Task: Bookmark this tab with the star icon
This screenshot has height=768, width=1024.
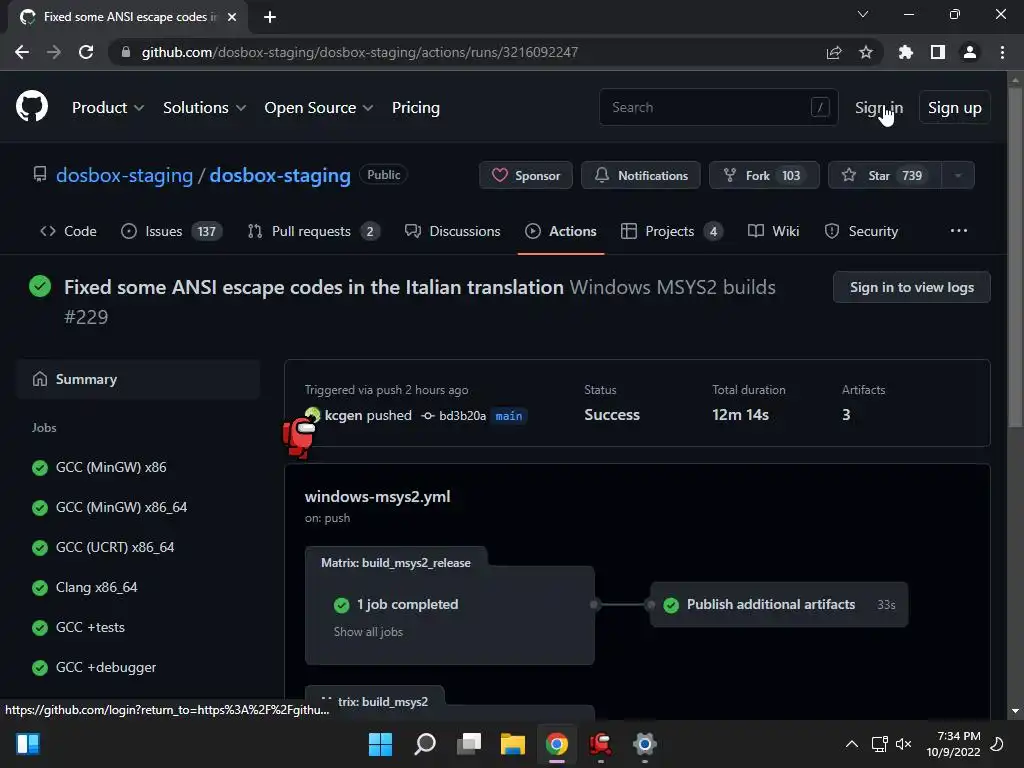Action: [x=866, y=52]
